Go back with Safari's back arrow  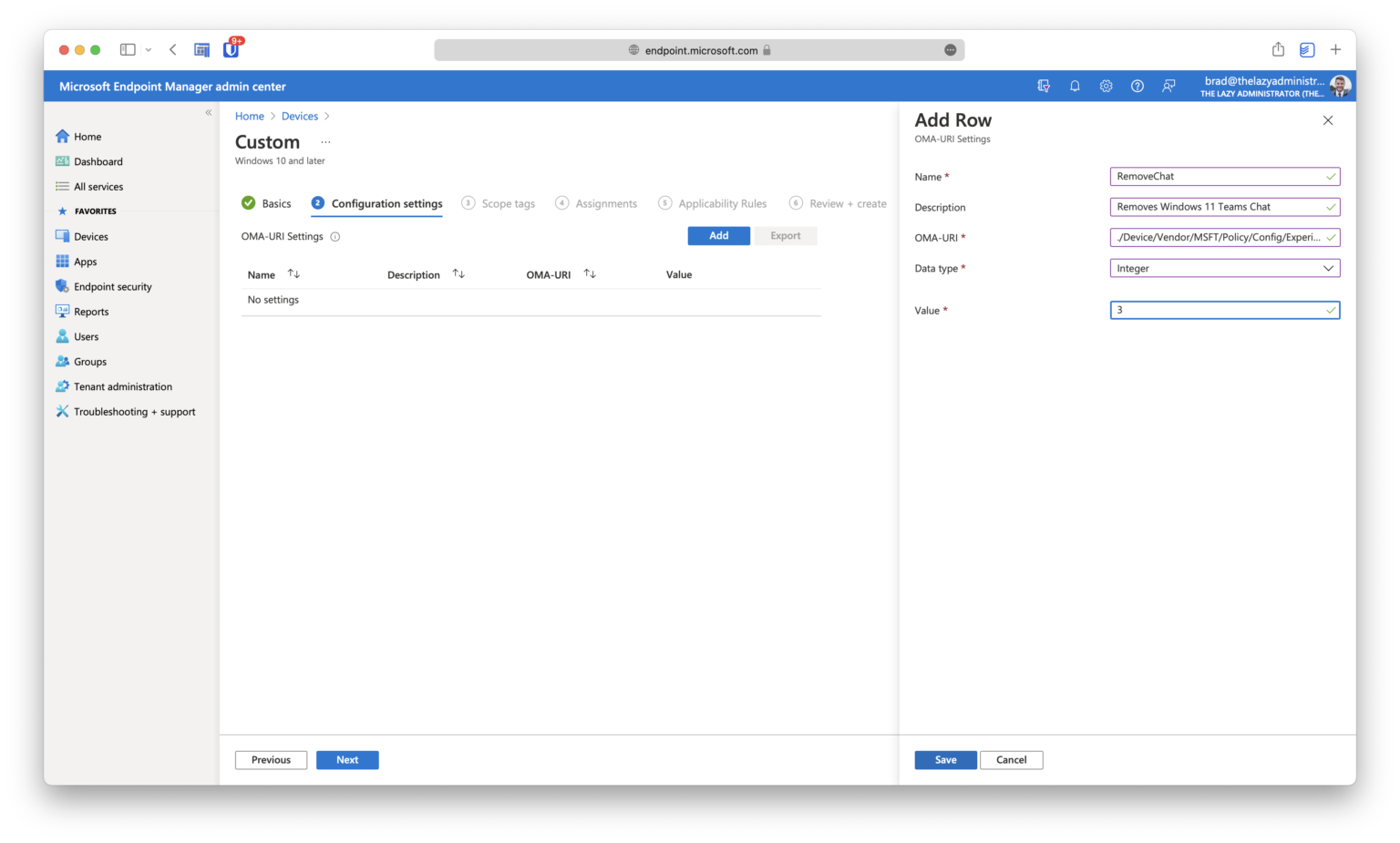pos(173,50)
